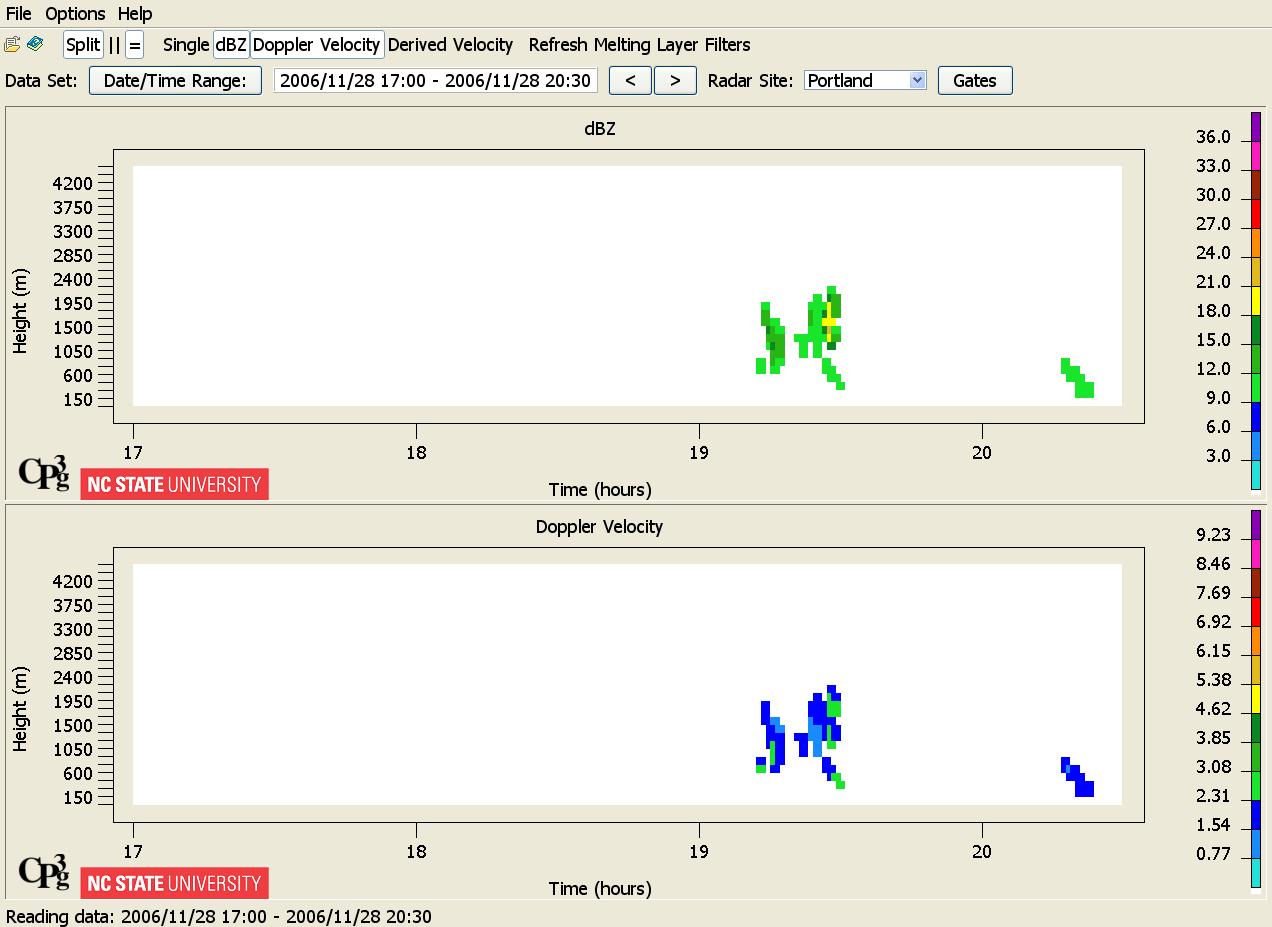
Task: Click the yellow swatch near 18.0 dBZ
Action: click(1256, 301)
